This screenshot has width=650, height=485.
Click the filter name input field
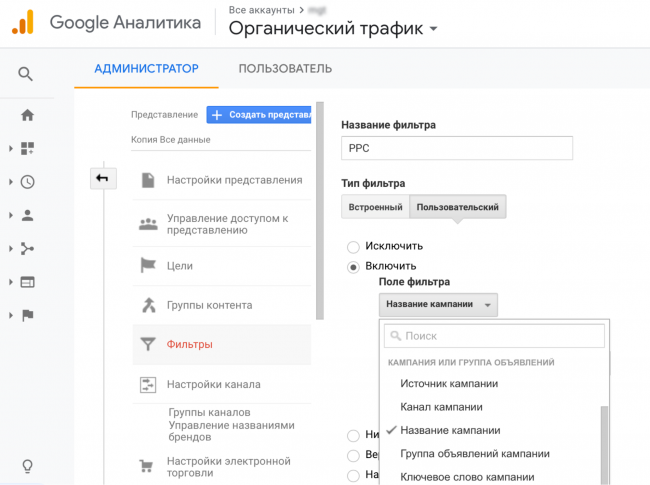457,148
